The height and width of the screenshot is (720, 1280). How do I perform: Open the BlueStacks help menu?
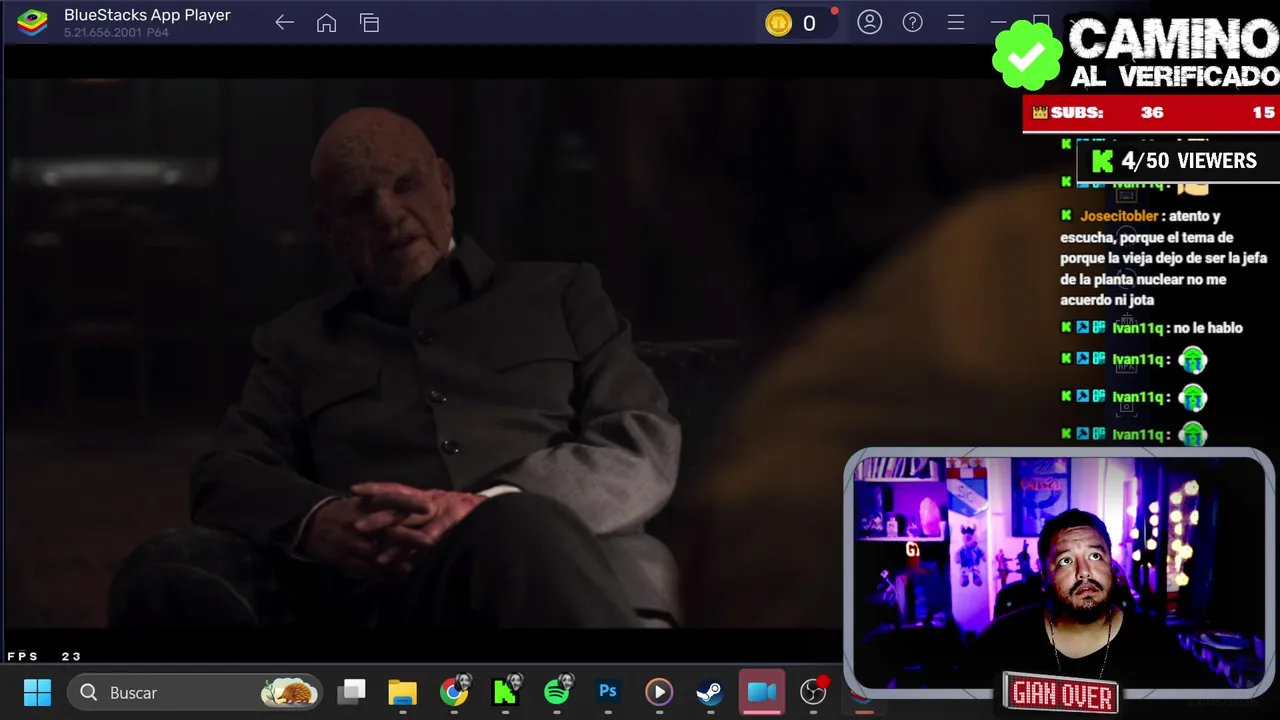click(x=912, y=22)
